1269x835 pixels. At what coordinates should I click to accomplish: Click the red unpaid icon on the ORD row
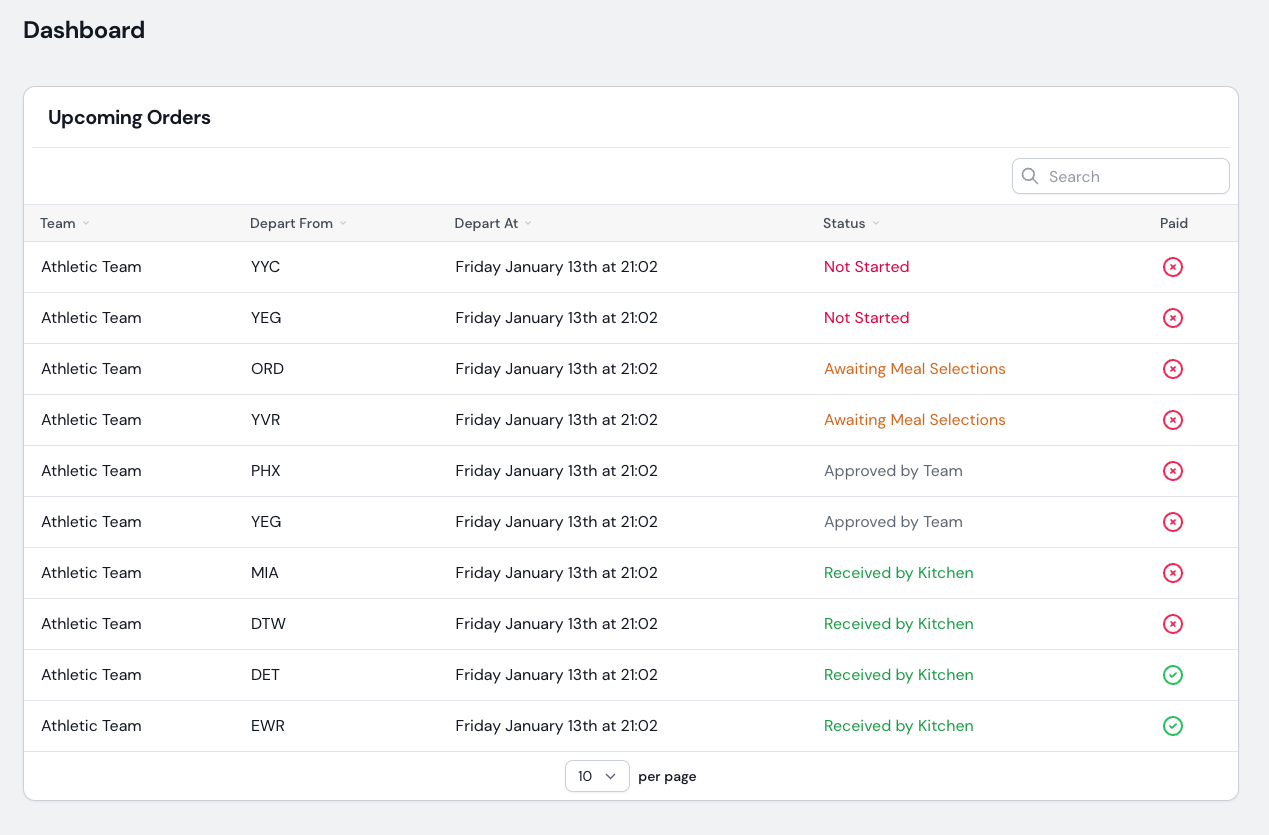[x=1173, y=369]
